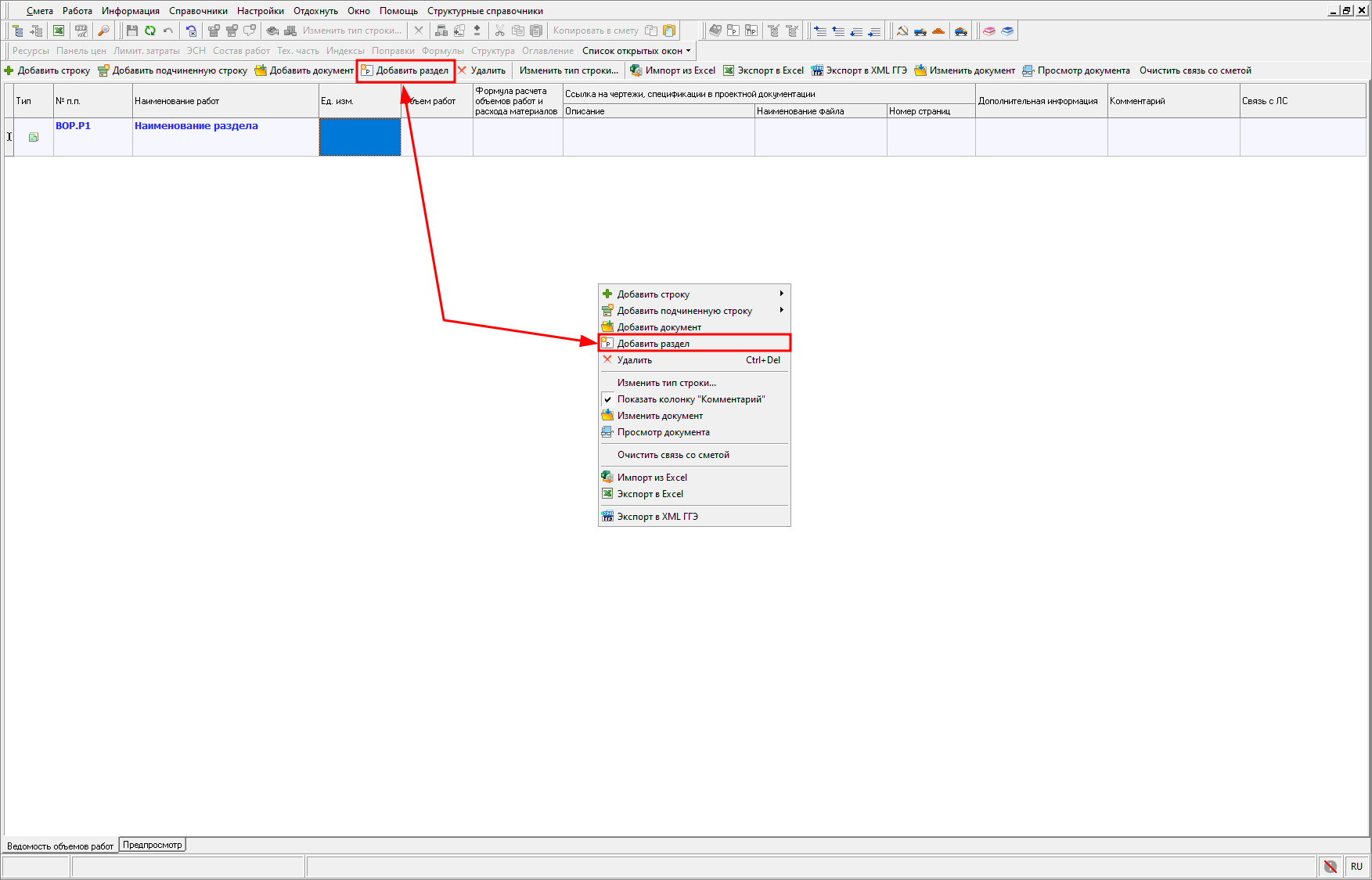Click the green refresh arrows icon
The width and height of the screenshot is (1372, 880).
tap(149, 31)
